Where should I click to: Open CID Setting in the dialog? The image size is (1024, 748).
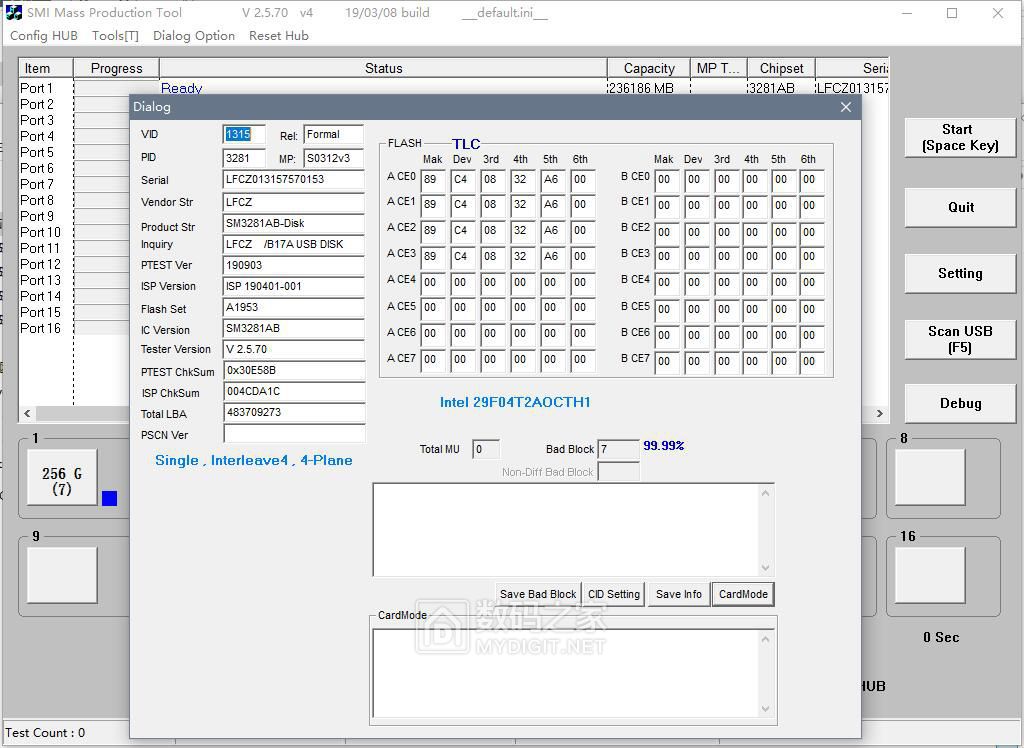coord(614,594)
